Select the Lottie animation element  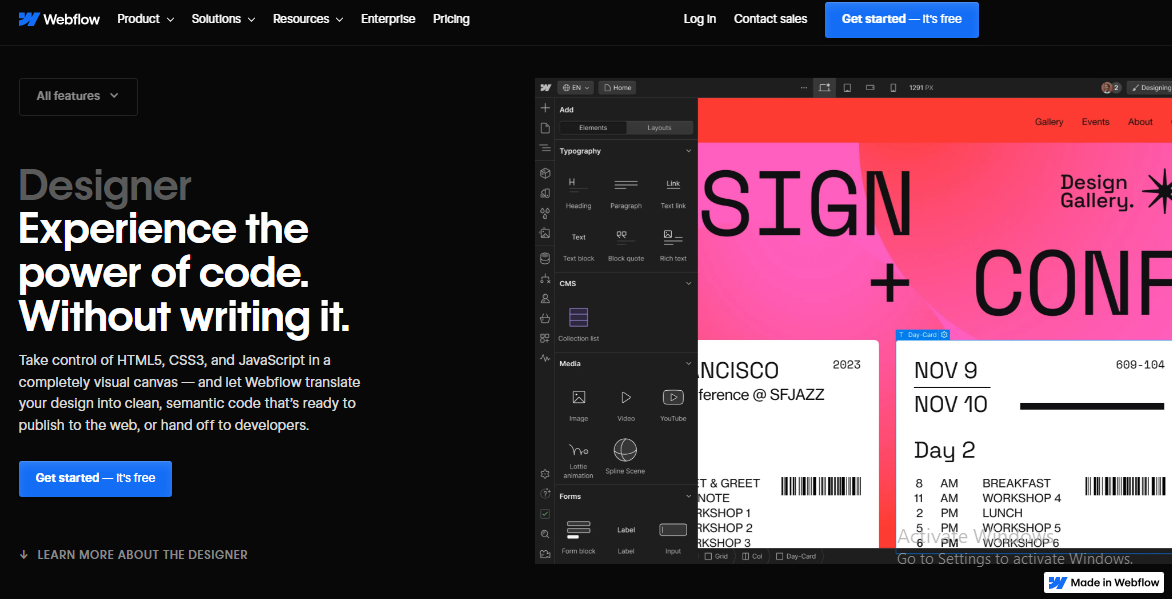(579, 459)
